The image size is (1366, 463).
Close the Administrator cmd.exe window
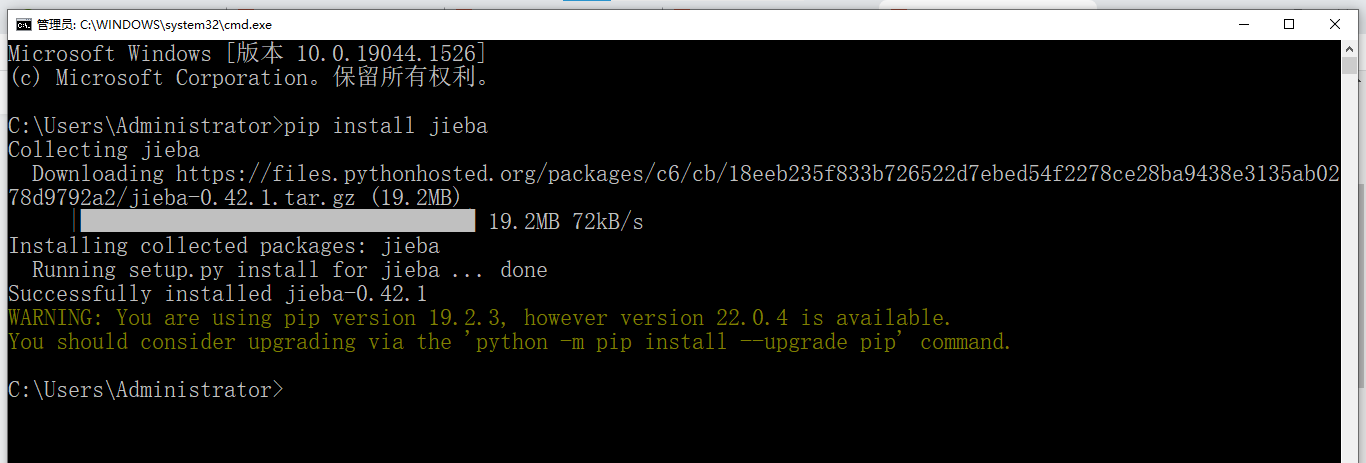pyautogui.click(x=1336, y=24)
